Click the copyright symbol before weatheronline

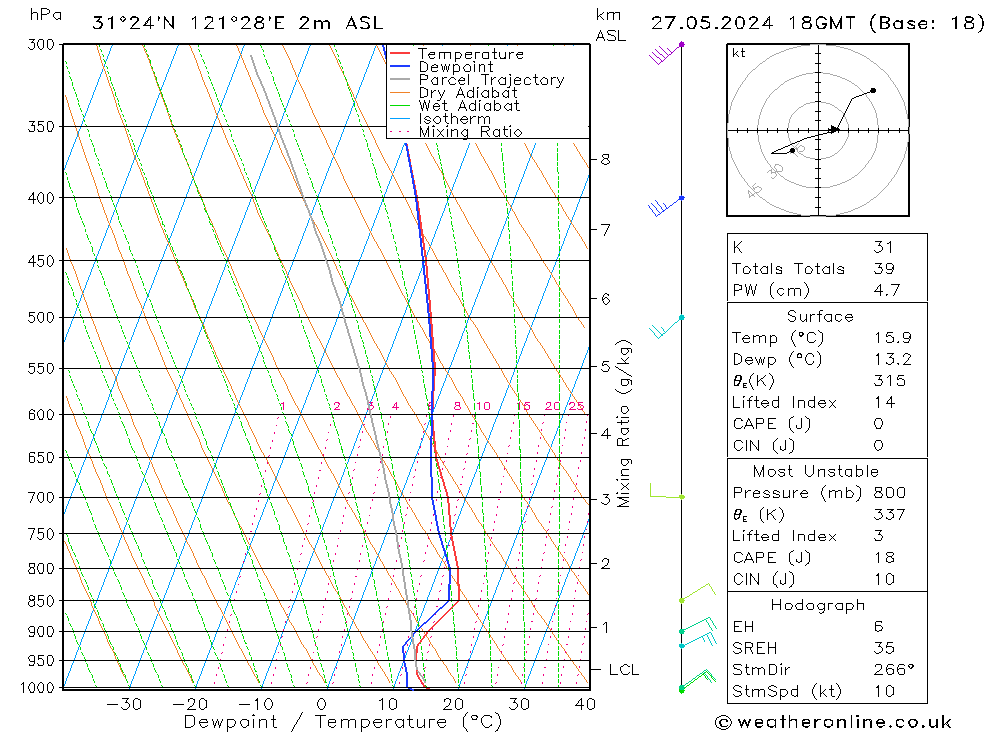click(x=723, y=722)
